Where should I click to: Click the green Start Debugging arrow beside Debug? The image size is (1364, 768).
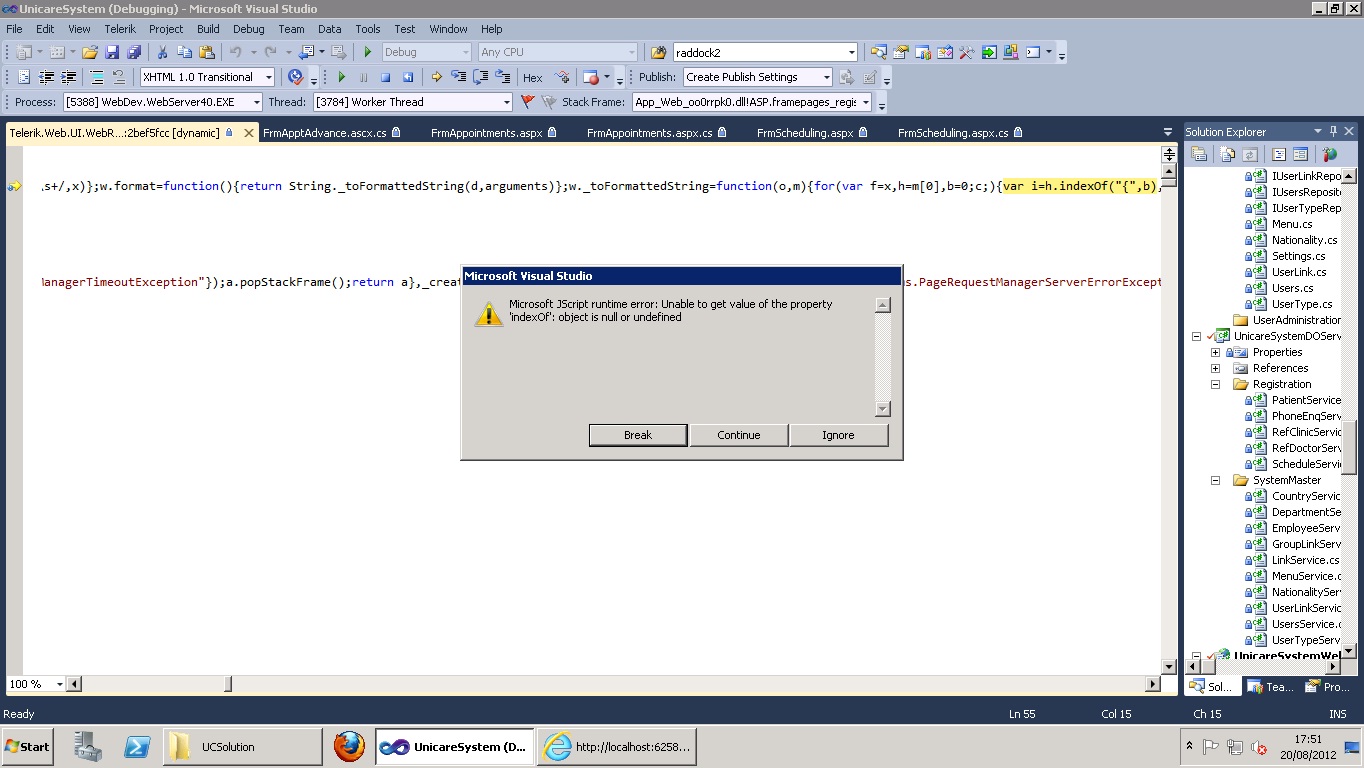pyautogui.click(x=367, y=52)
